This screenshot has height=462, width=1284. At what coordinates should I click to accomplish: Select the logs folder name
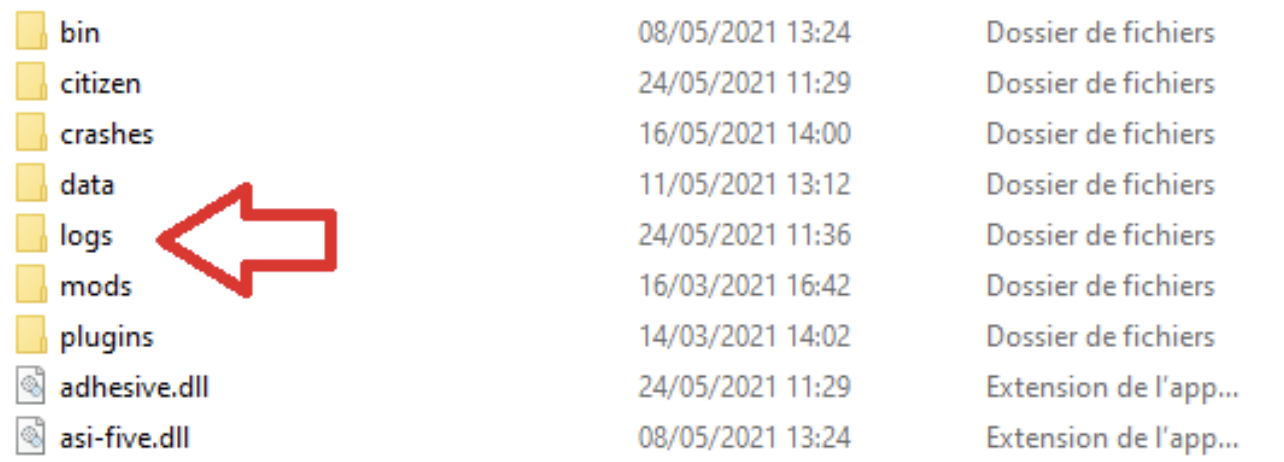pos(86,237)
